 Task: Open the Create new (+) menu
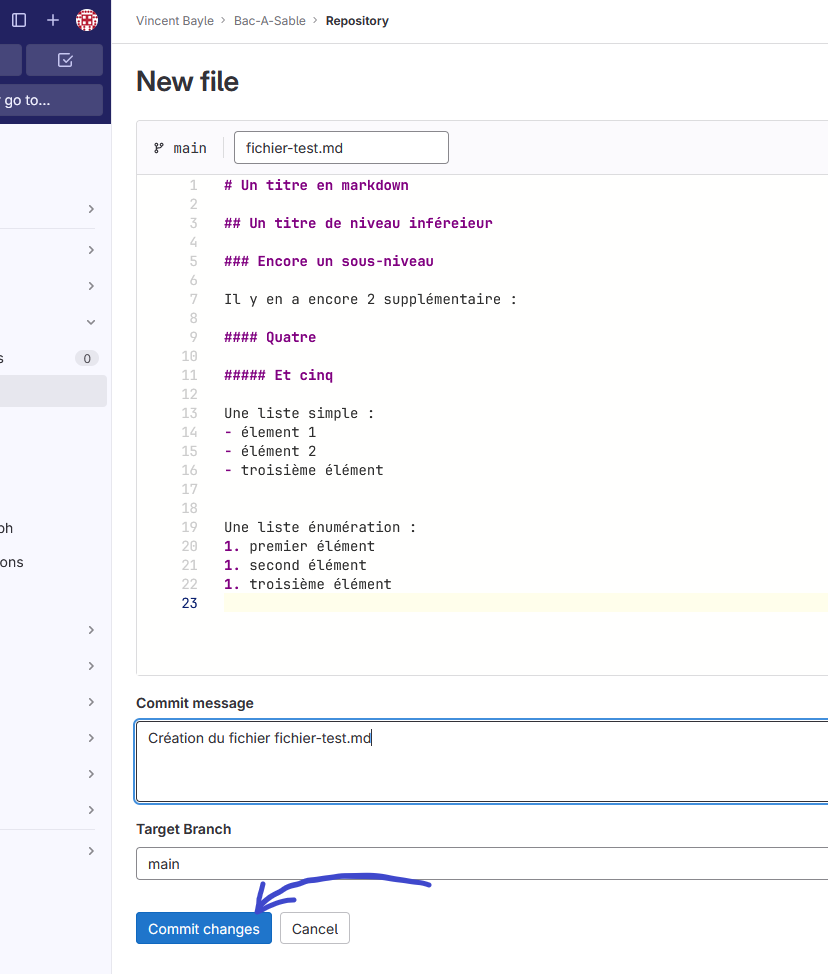point(52,20)
